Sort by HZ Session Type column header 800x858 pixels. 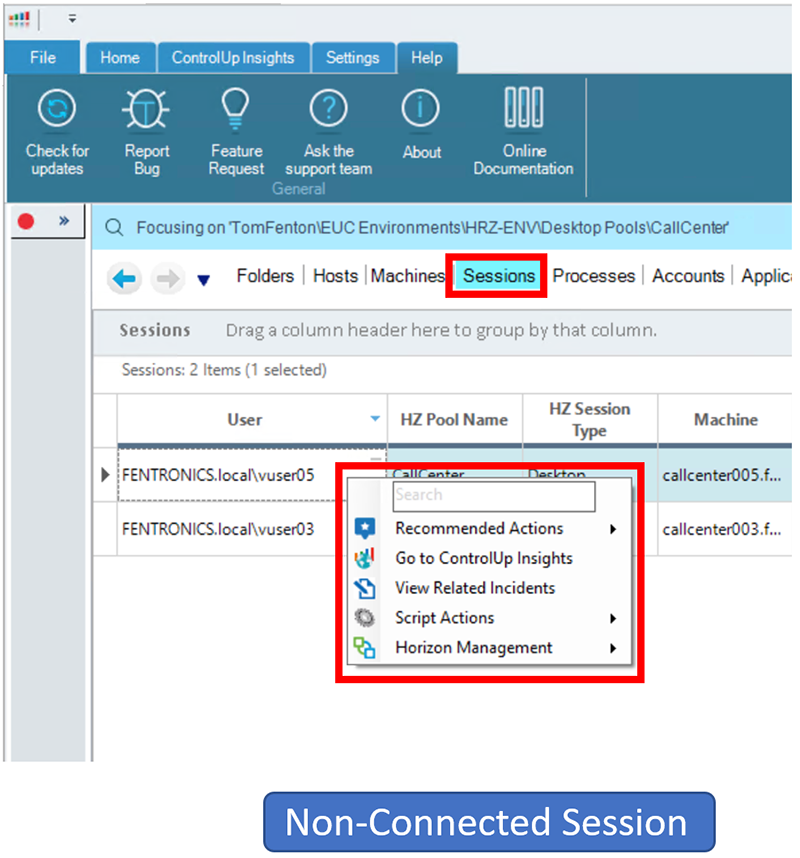[x=590, y=419]
